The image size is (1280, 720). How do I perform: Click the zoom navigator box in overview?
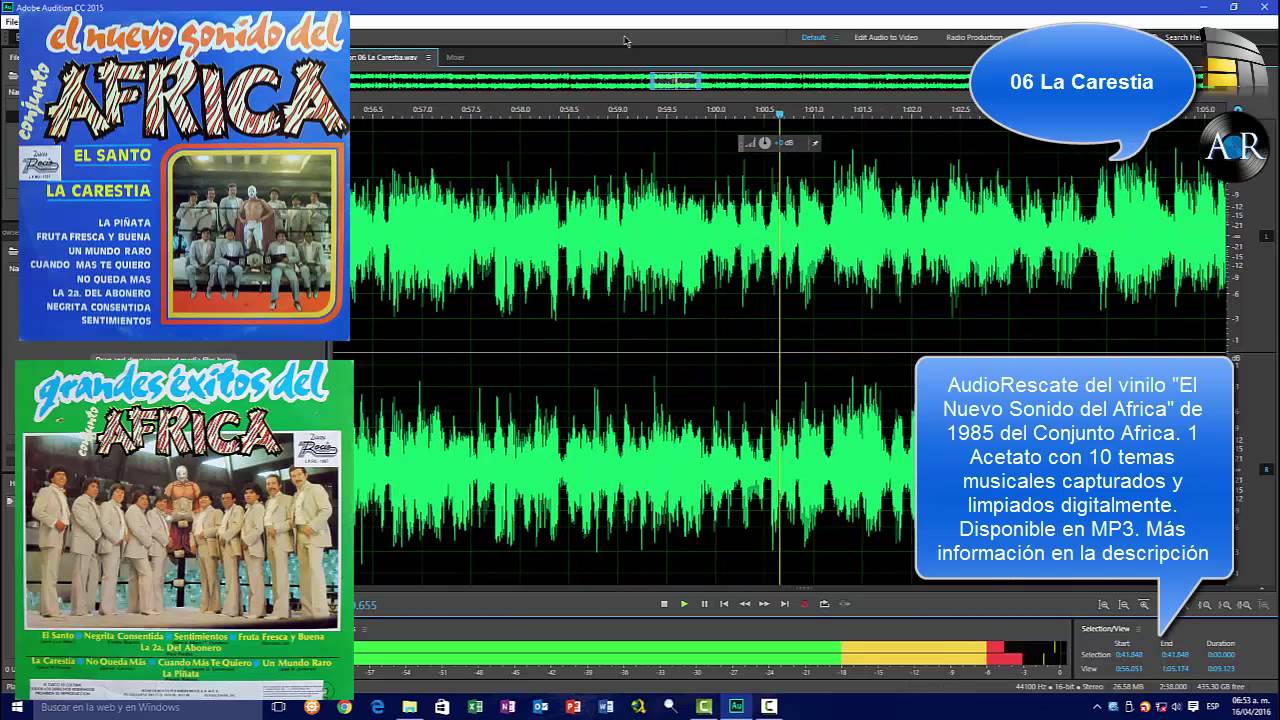coord(675,80)
